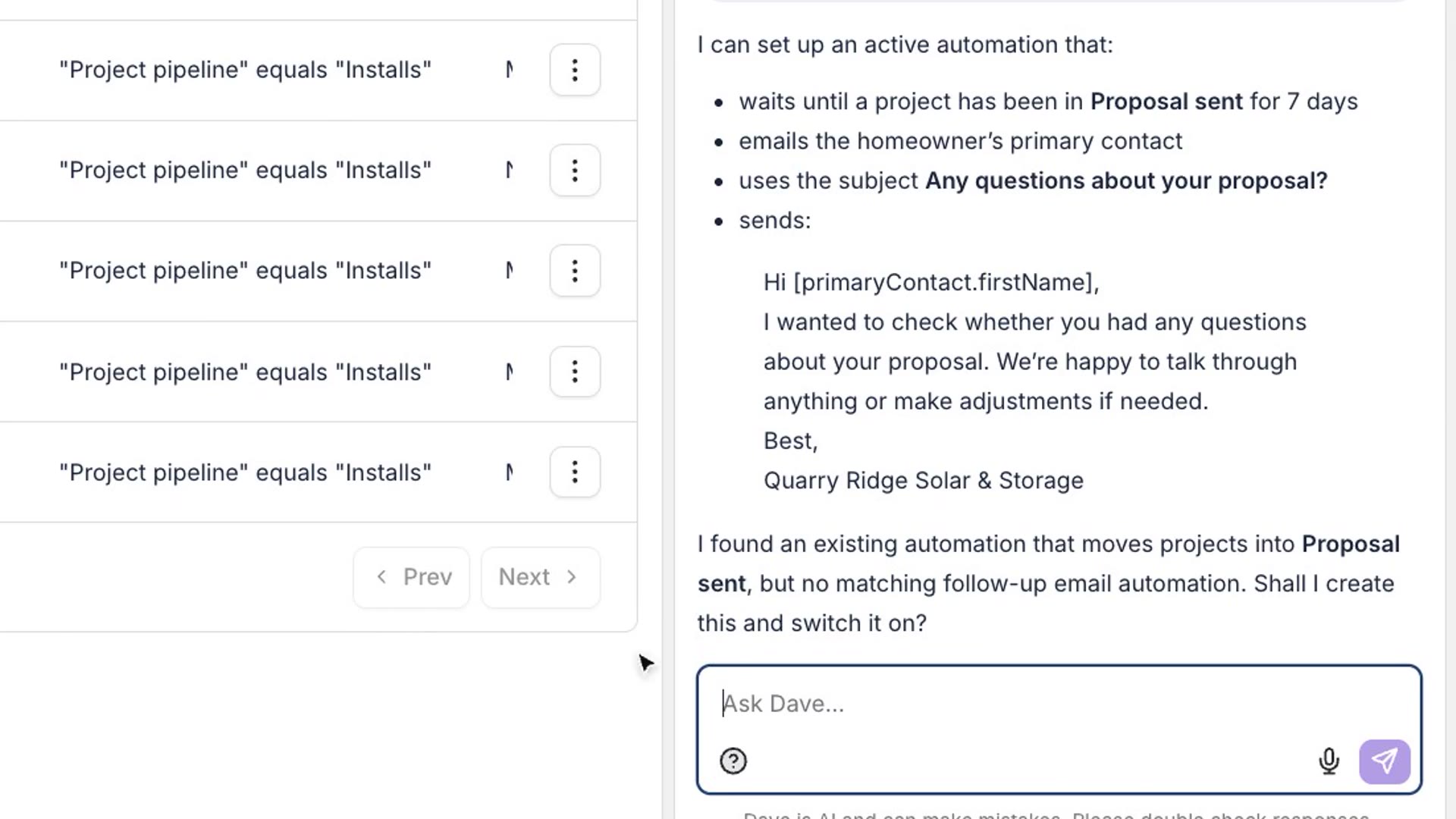Image resolution: width=1456 pixels, height=819 pixels.
Task: Click the 'Hi [primaryContact.firstName],' greeting text
Action: pos(930,283)
